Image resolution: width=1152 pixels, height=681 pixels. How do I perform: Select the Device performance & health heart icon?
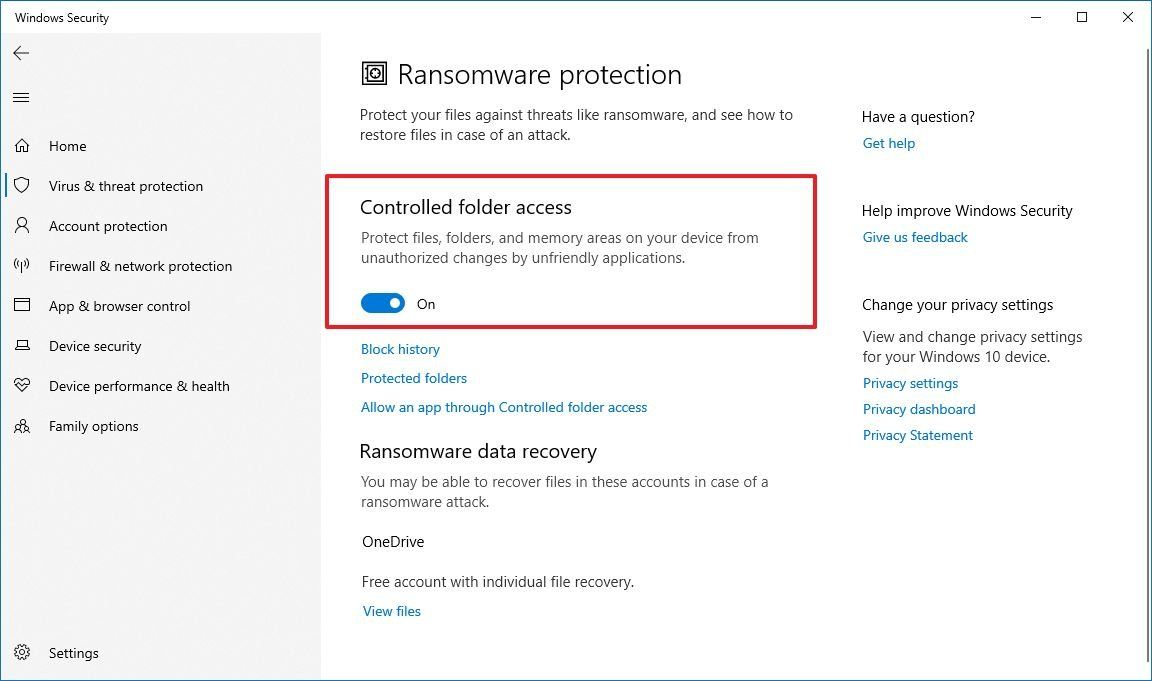coord(22,386)
